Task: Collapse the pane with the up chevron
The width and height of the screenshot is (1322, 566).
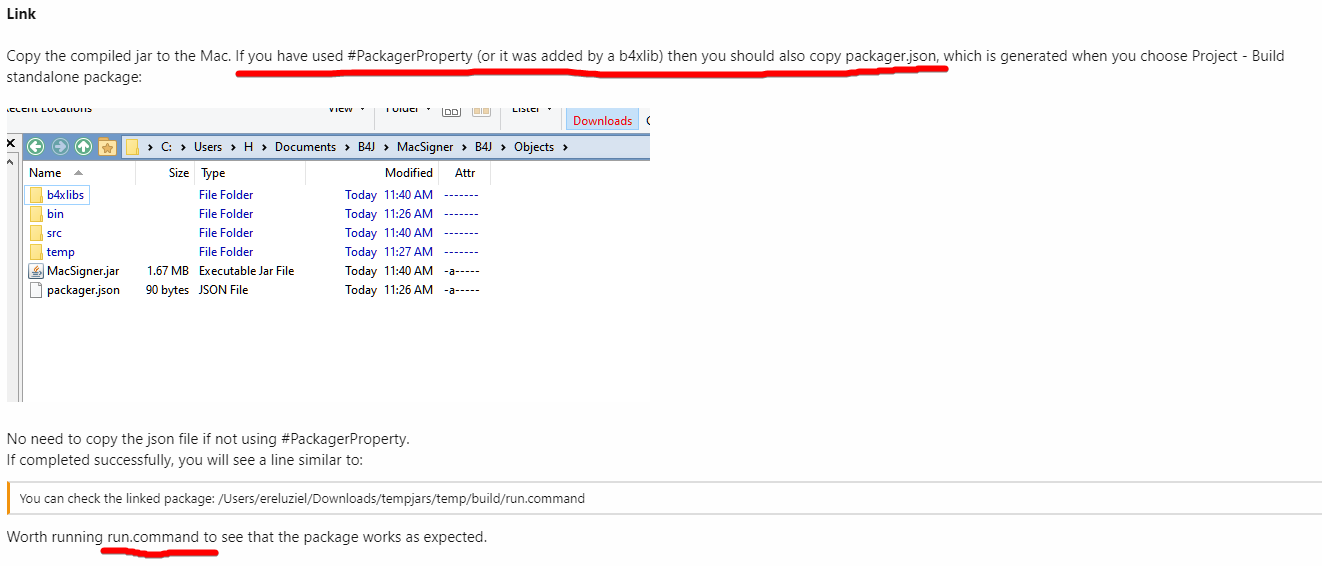Action: 11,161
